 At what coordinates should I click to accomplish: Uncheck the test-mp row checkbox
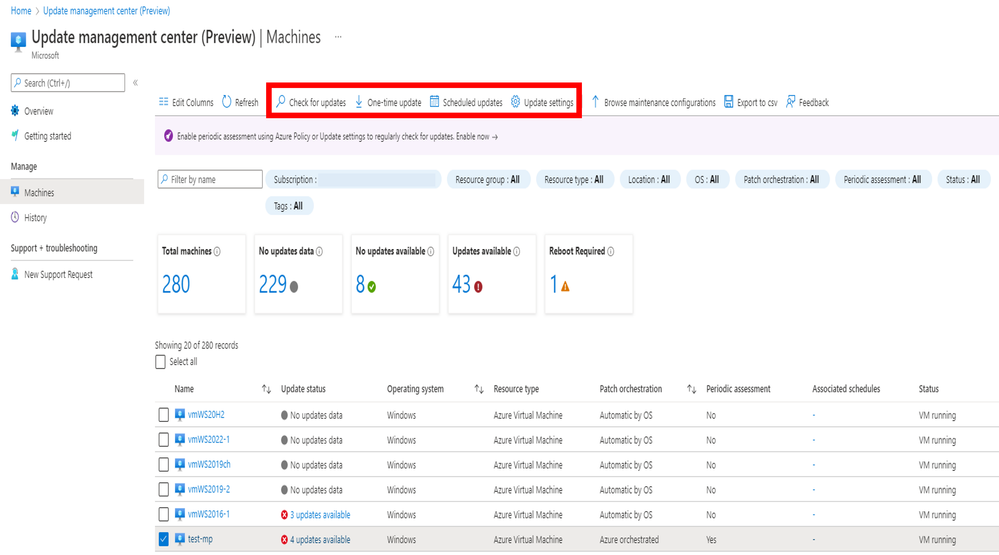[164, 539]
